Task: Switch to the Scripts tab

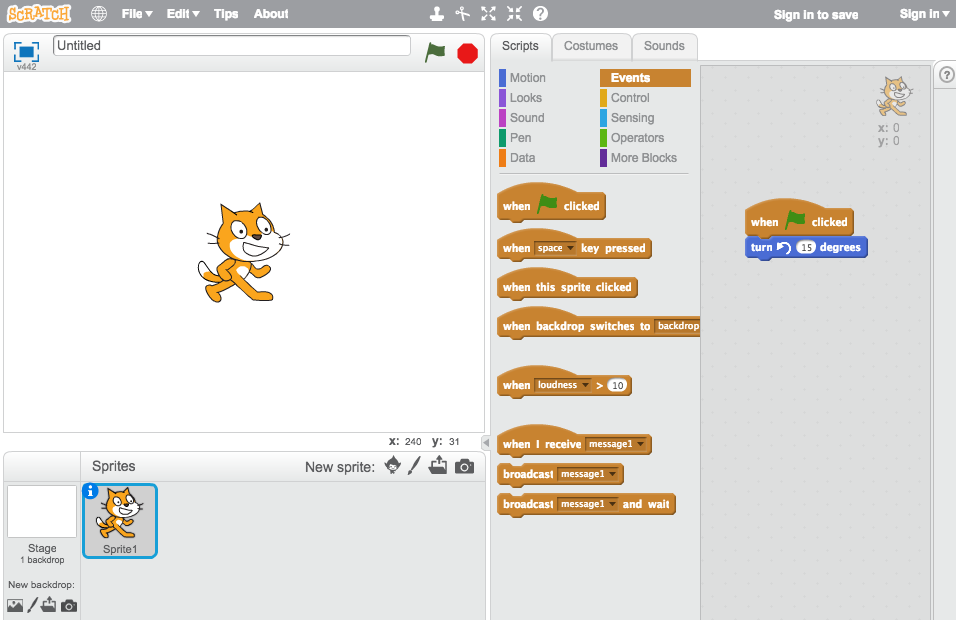Action: click(x=520, y=46)
